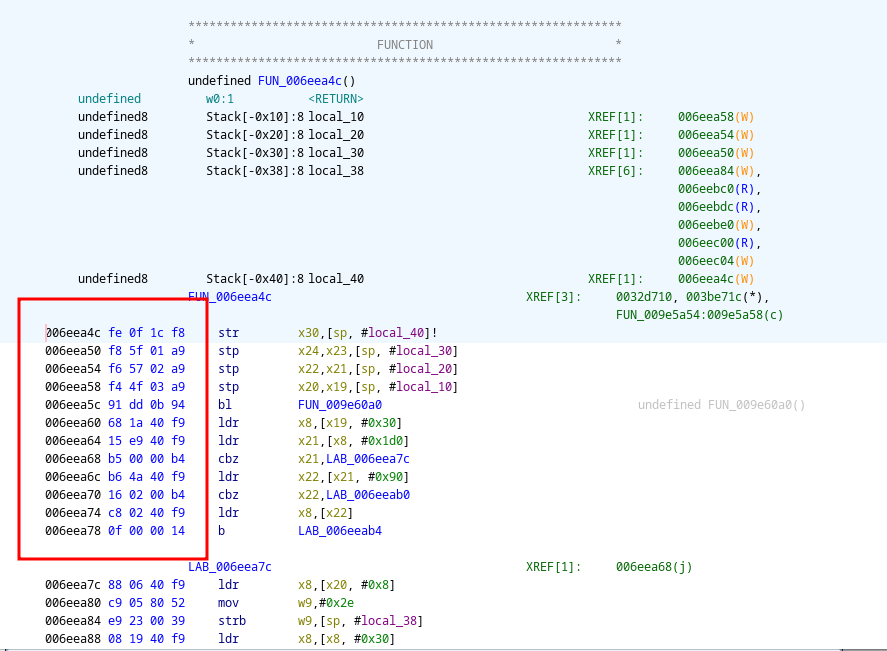The height and width of the screenshot is (651, 887).
Task: Click the function signature undefined FUN_006eea4c()
Action: [271, 81]
